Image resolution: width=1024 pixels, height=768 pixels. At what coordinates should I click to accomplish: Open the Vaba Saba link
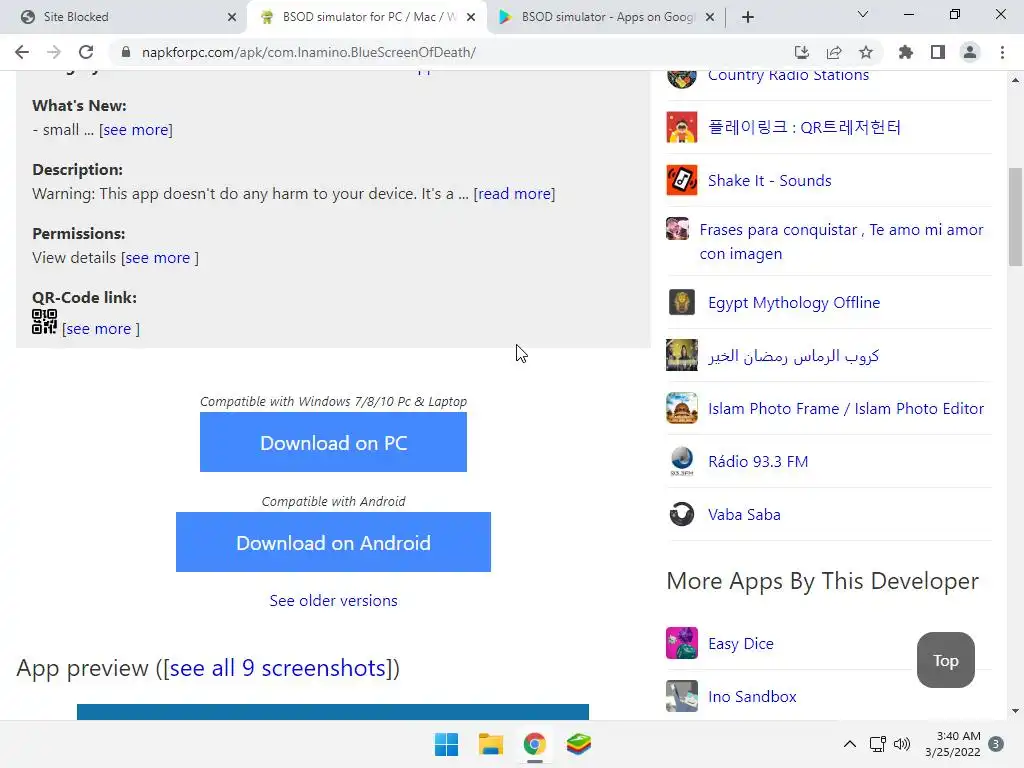tap(744, 515)
